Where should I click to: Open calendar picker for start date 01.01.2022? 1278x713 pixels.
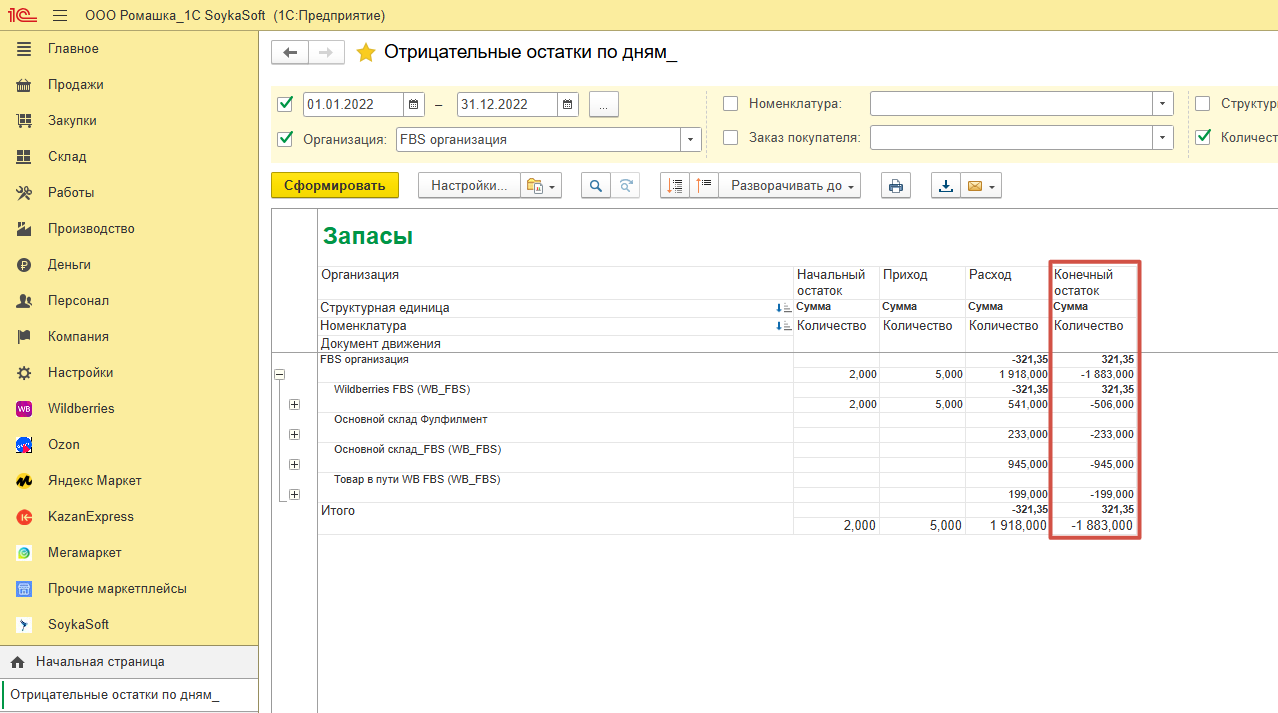414,104
